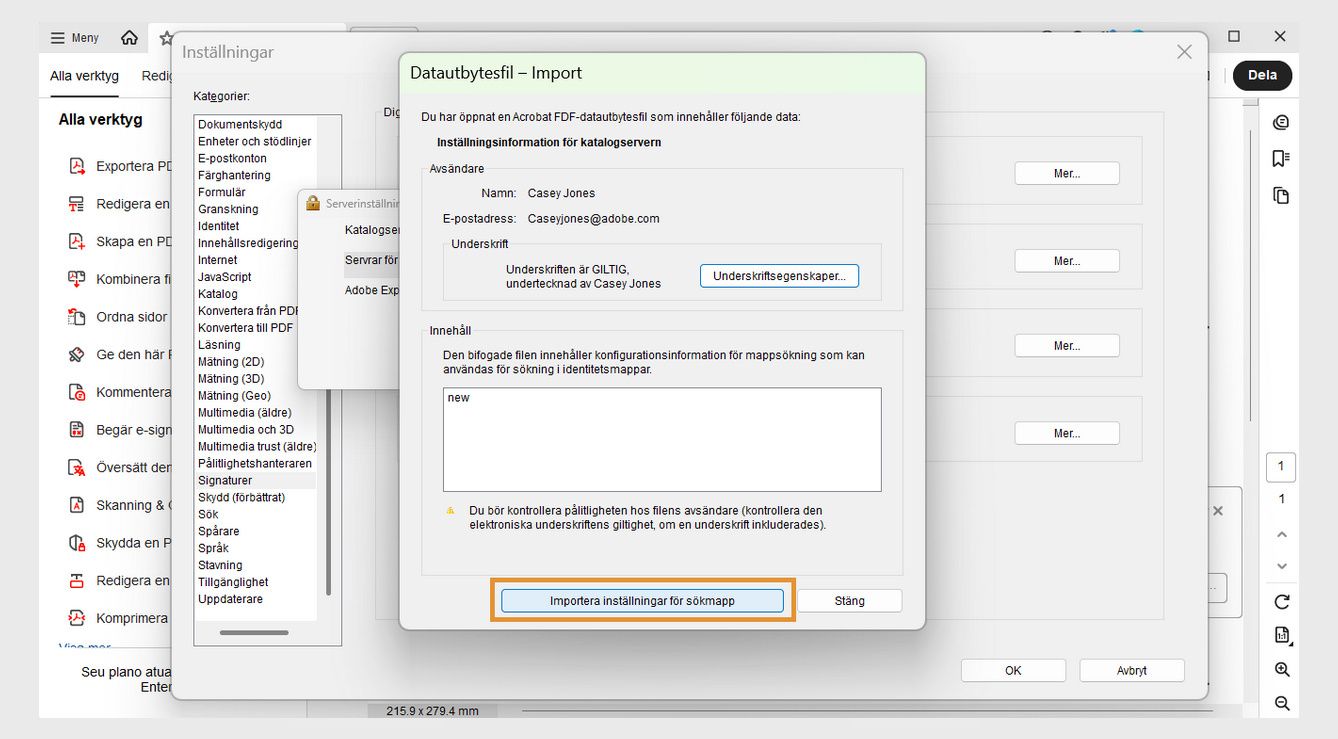Screen dimensions: 1338x739
Task: Open the bookmarks panel icon
Action: (x=1281, y=159)
